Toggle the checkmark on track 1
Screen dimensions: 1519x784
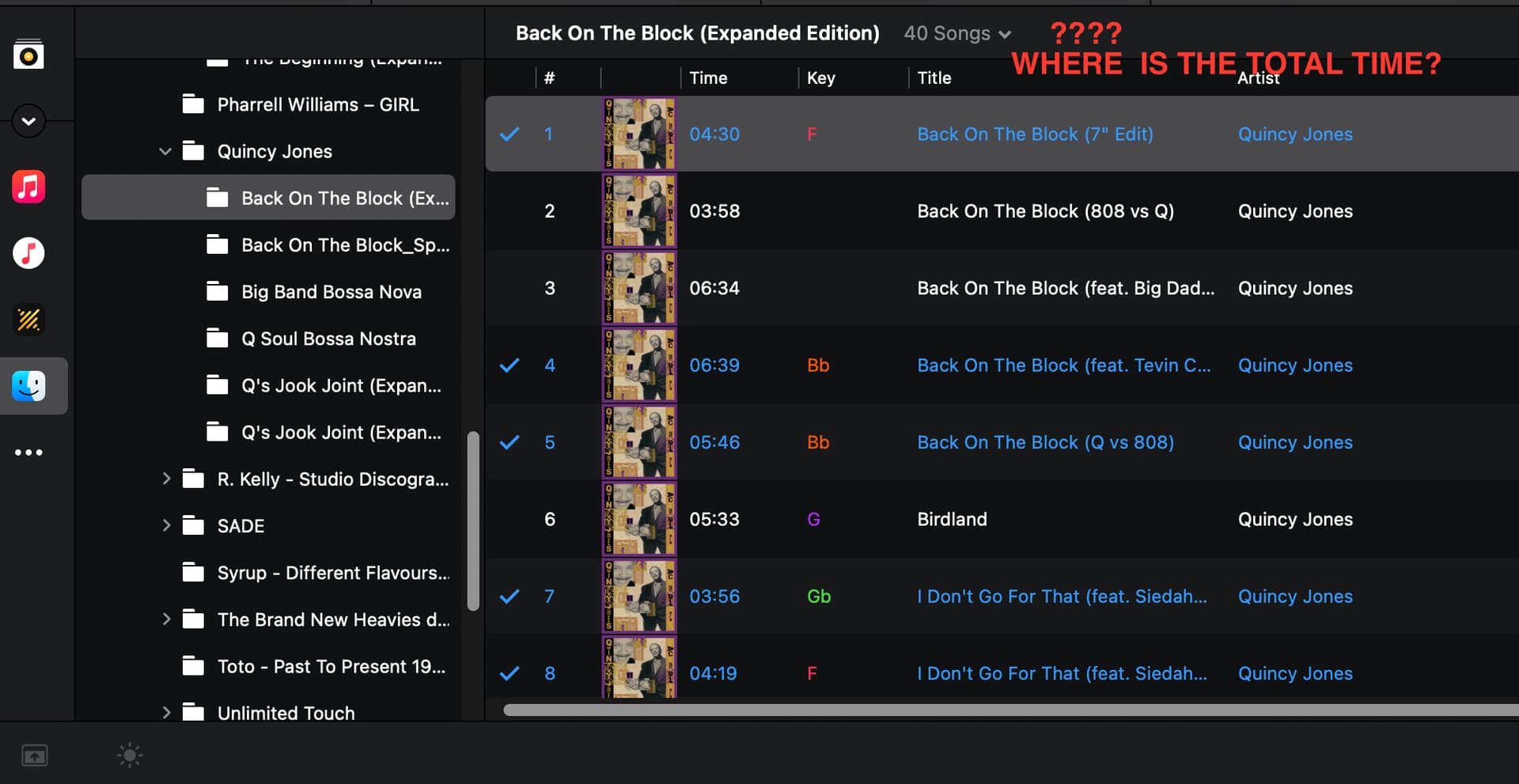509,134
